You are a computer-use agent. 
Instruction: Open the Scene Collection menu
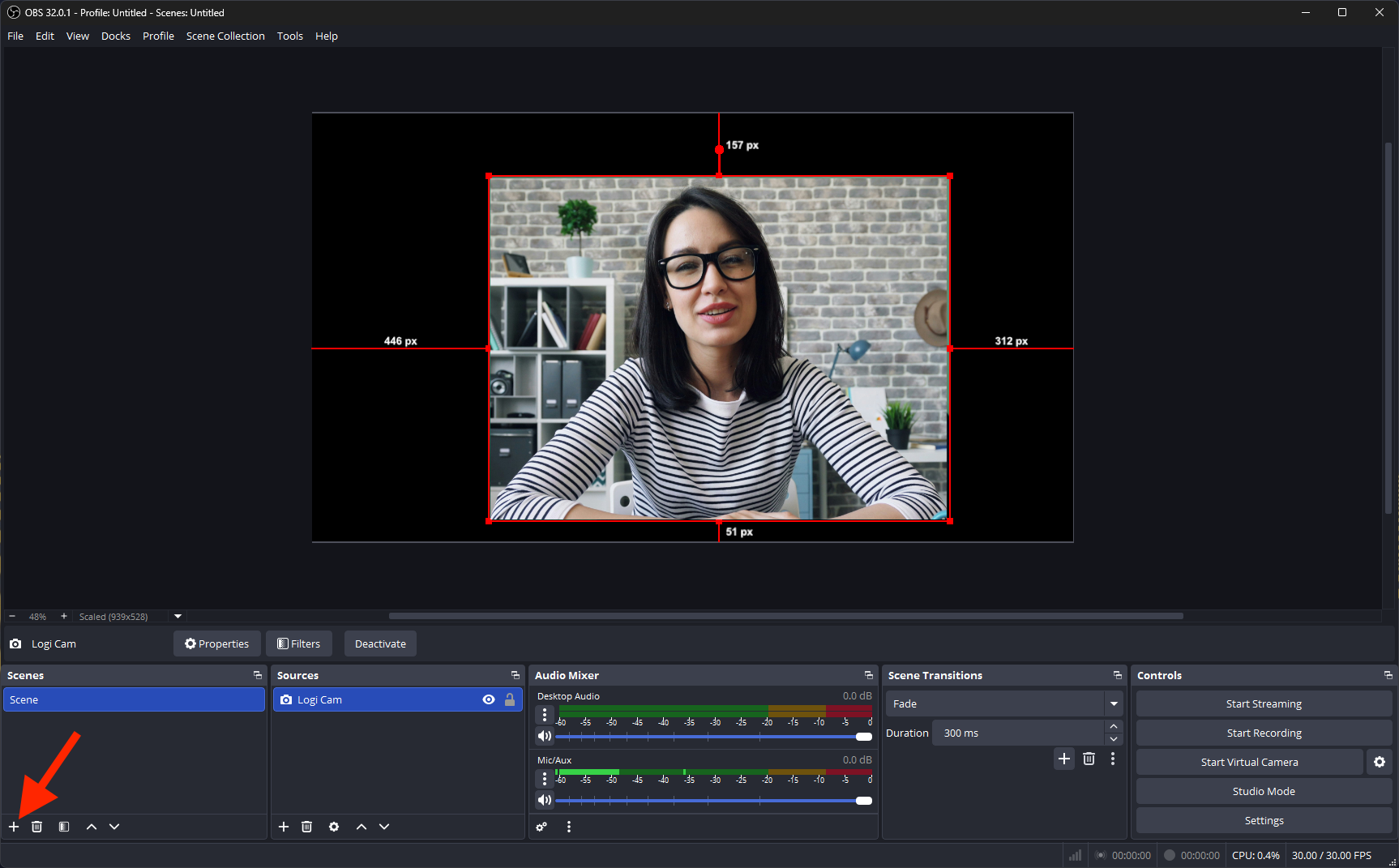[225, 36]
